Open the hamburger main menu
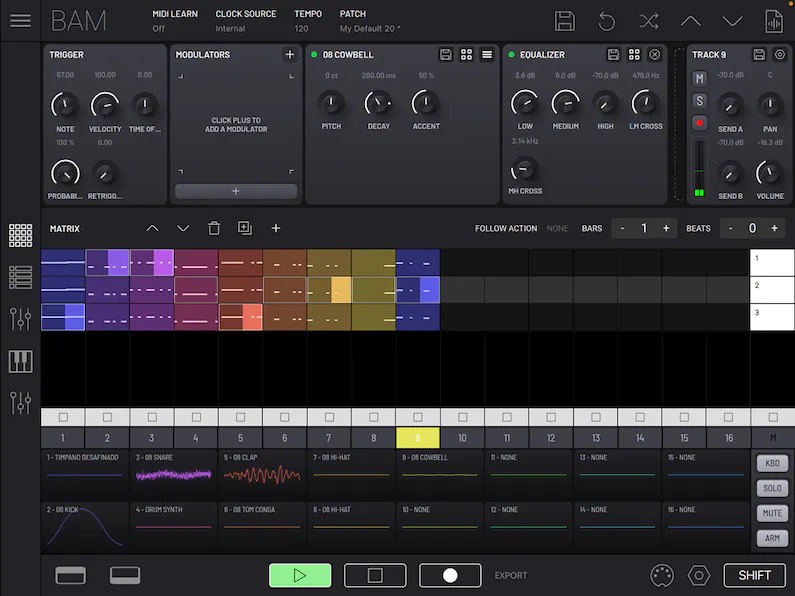 [20, 21]
